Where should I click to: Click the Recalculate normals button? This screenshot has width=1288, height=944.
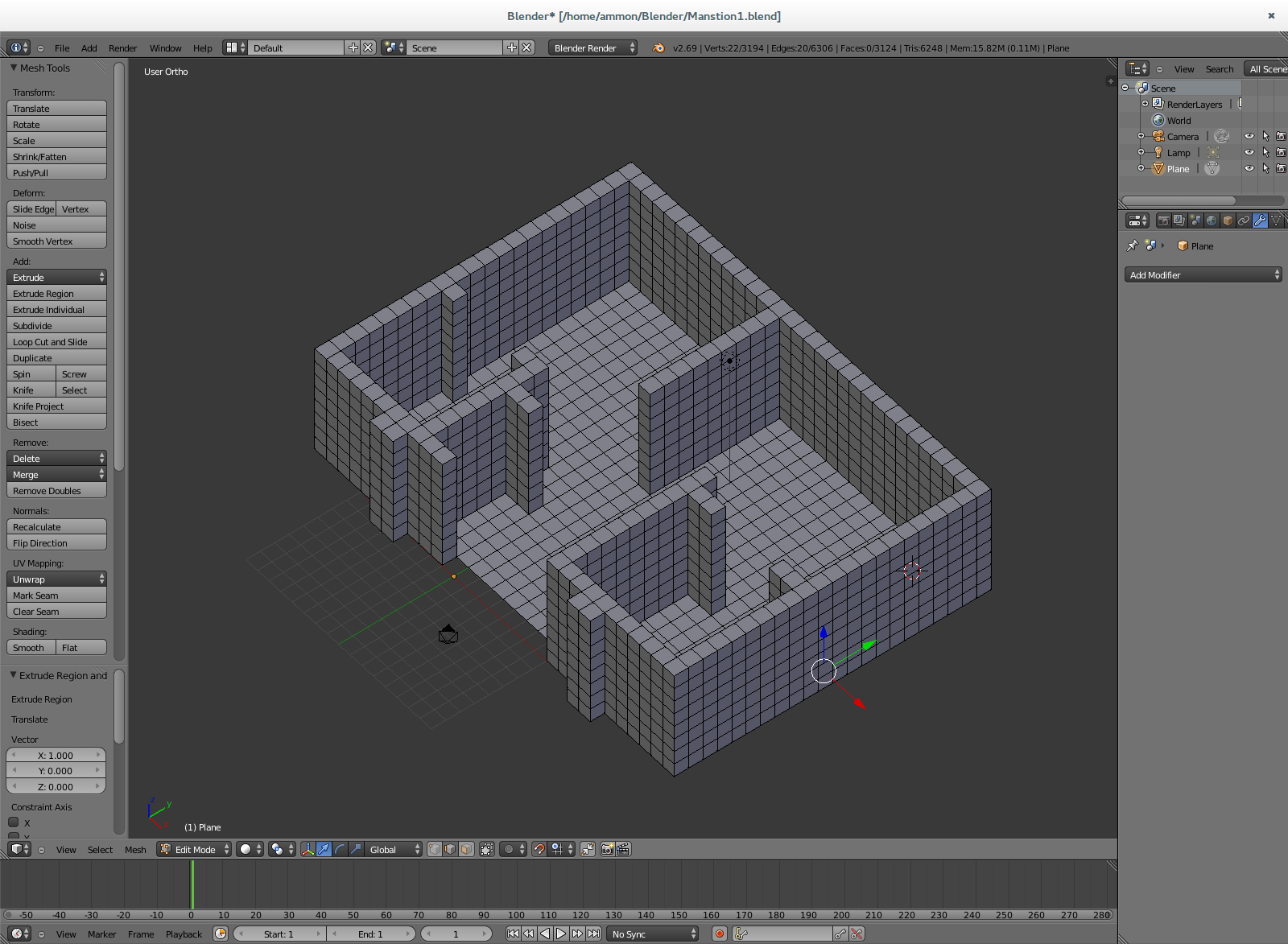[56, 527]
